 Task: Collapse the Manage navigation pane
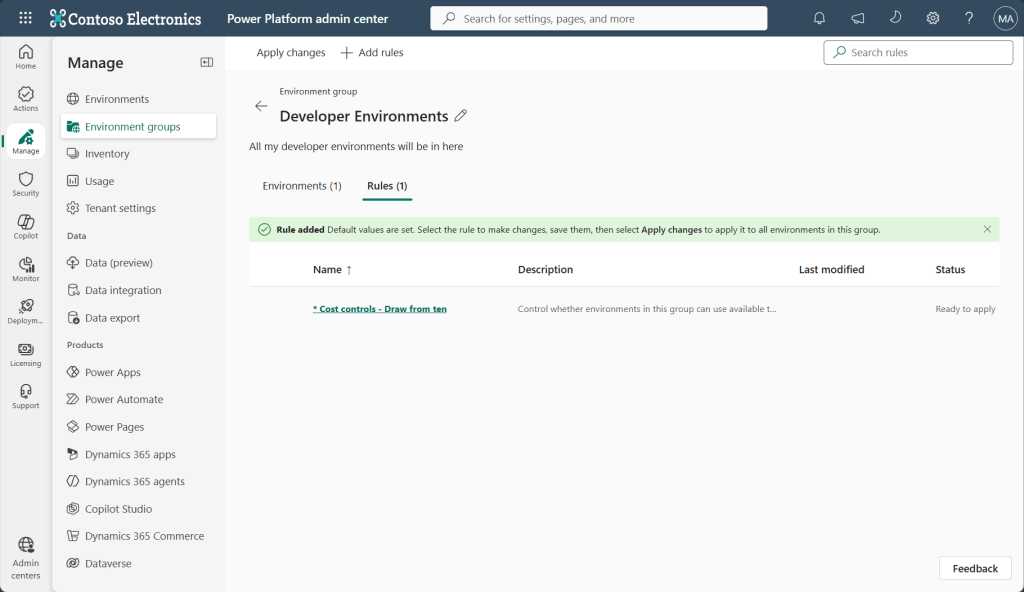206,62
